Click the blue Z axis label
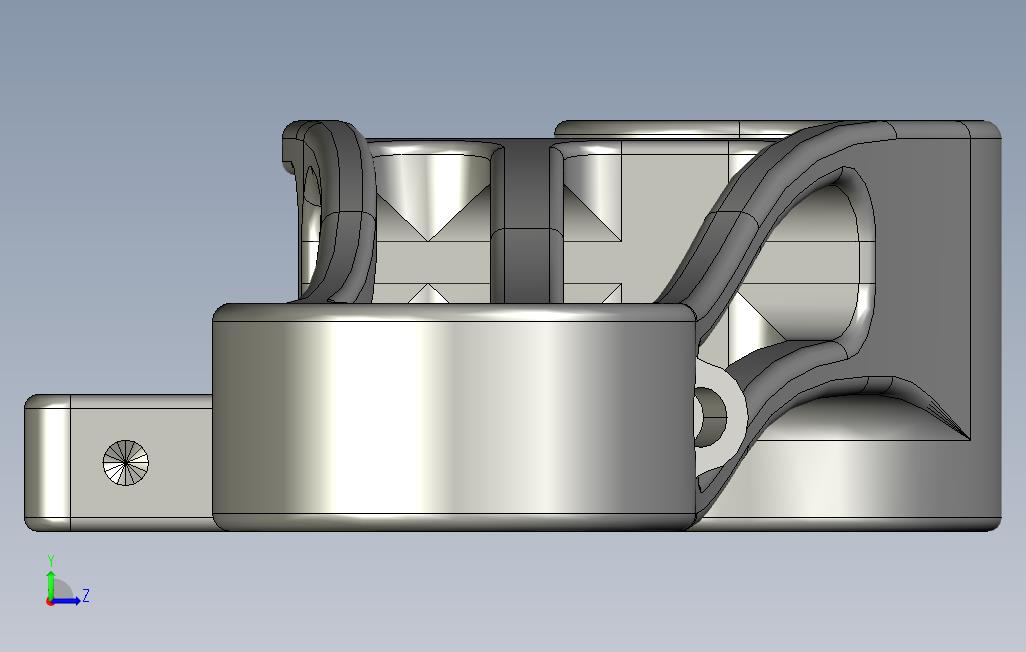 point(86,595)
